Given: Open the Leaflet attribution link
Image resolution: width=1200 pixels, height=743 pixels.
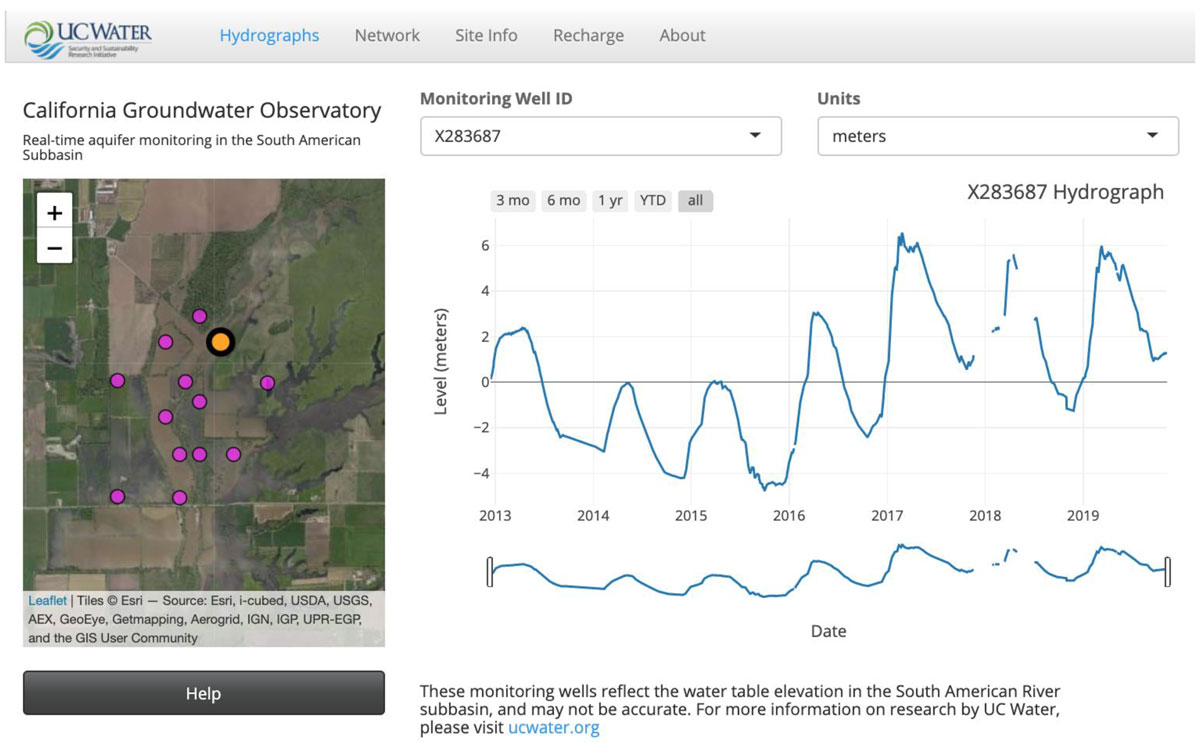Looking at the screenshot, I should point(47,600).
